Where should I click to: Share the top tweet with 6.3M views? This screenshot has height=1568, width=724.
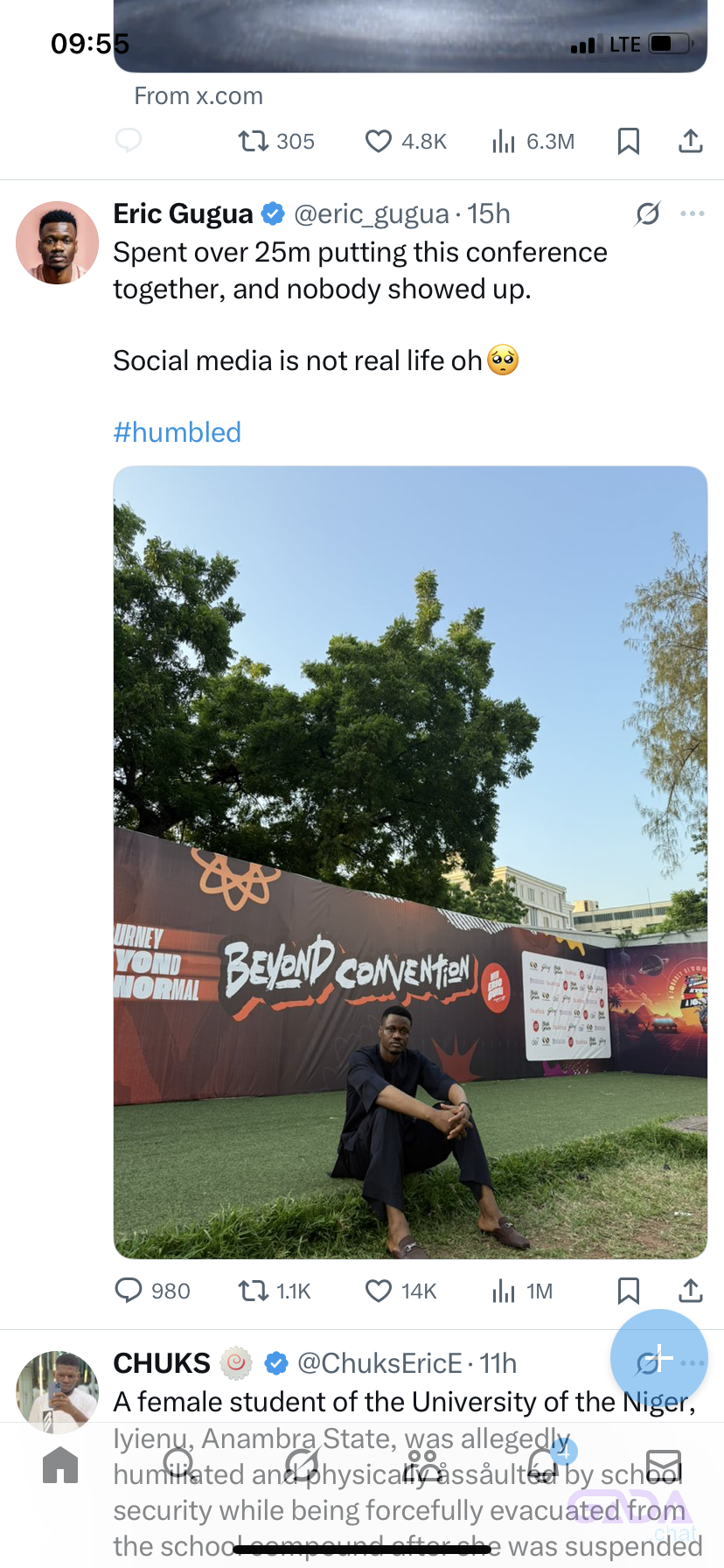coord(691,141)
